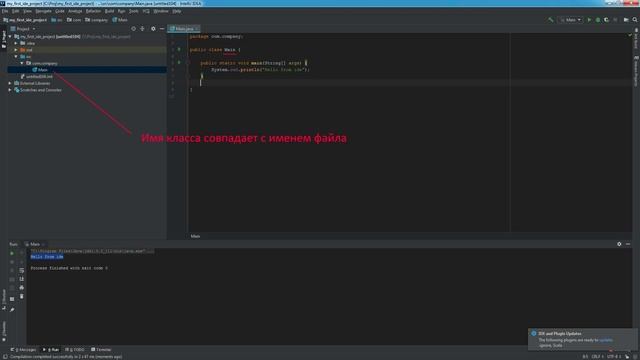
Task: Open the Main run configuration dropdown
Action: click(x=571, y=20)
